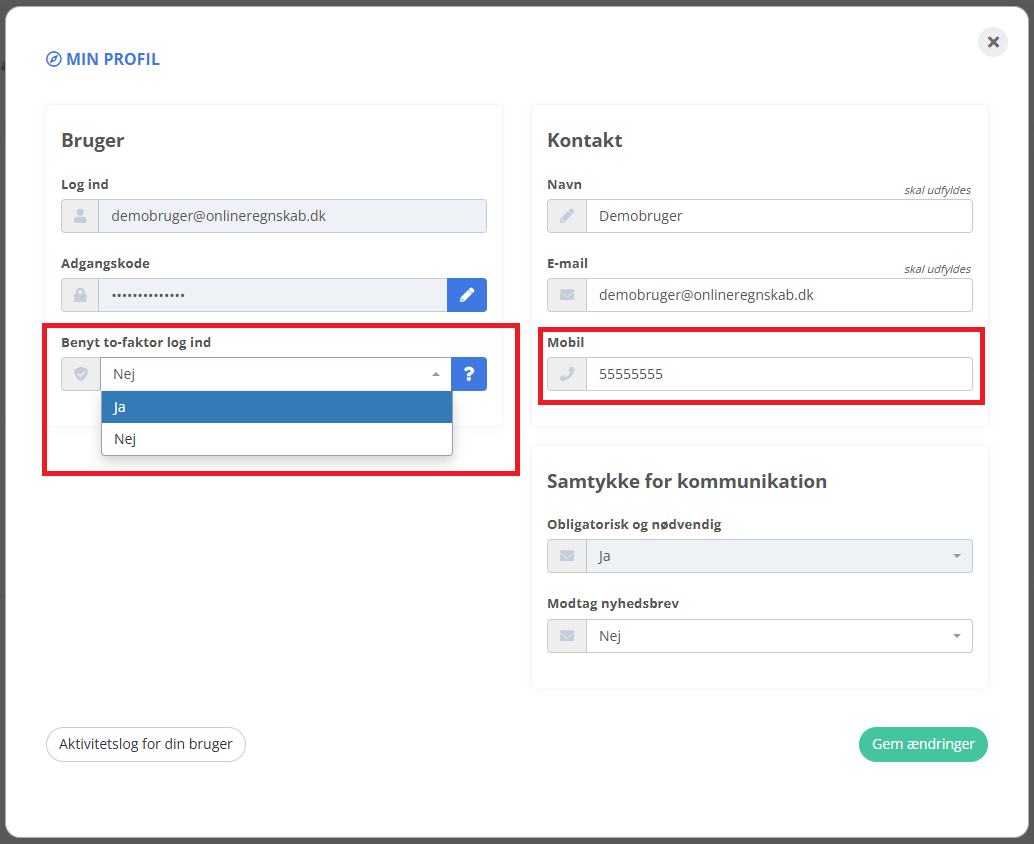The image size is (1034, 844).
Task: Open the Obligatorisk og nødvendig dropdown
Action: pyautogui.click(x=778, y=556)
